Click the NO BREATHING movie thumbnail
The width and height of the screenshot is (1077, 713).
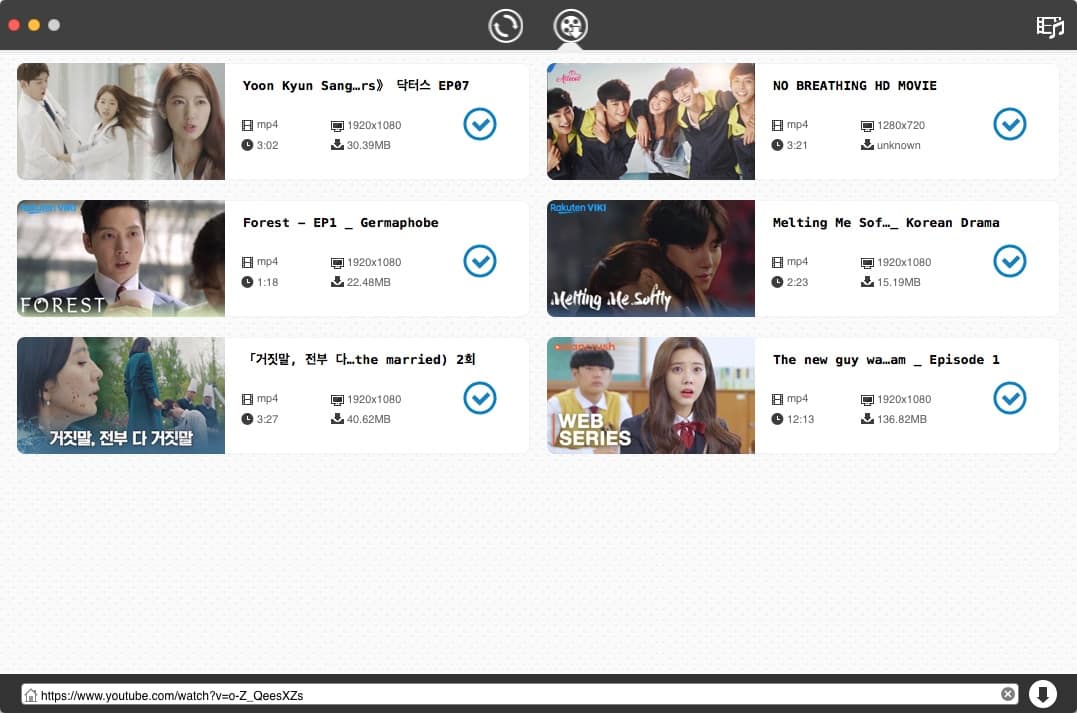[x=650, y=122]
